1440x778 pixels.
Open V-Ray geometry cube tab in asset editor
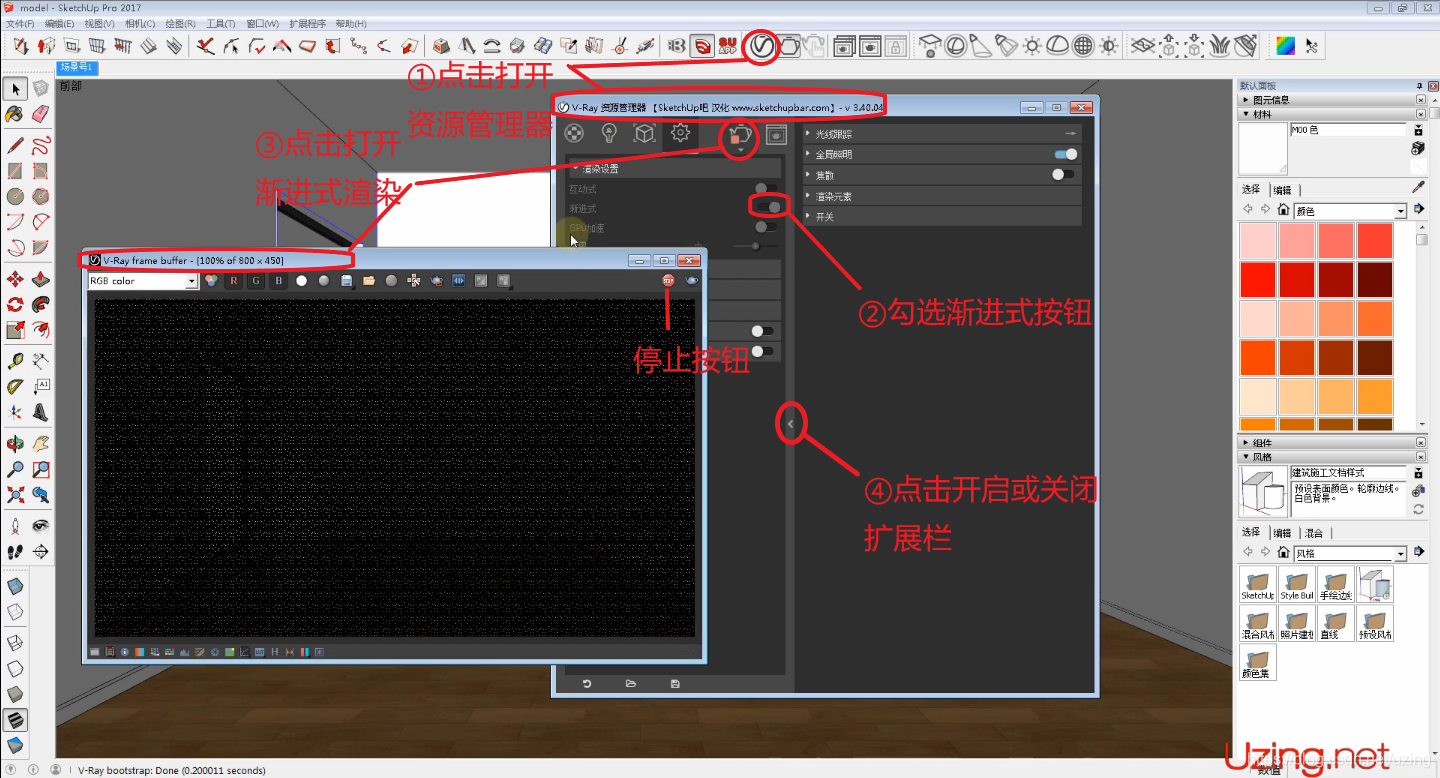click(644, 133)
